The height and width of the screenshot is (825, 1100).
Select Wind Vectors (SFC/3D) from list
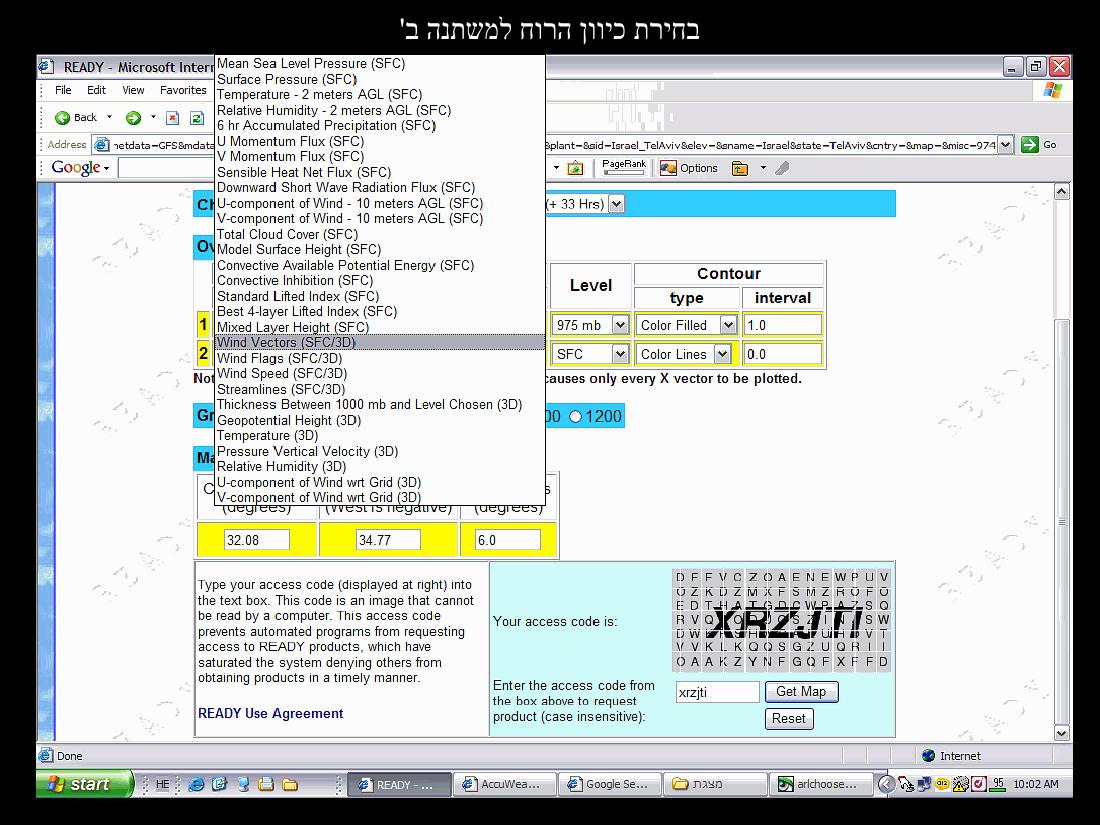click(380, 342)
